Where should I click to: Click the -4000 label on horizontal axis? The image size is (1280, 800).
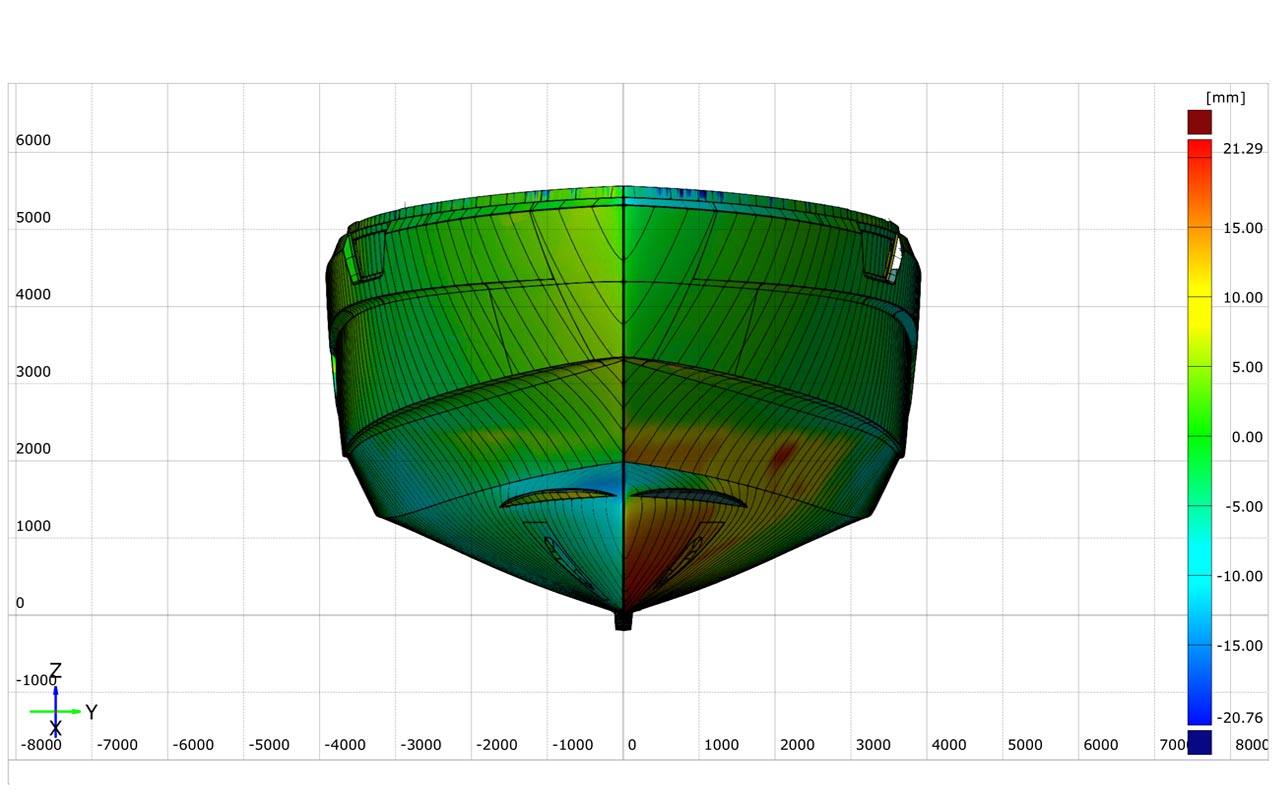click(345, 745)
